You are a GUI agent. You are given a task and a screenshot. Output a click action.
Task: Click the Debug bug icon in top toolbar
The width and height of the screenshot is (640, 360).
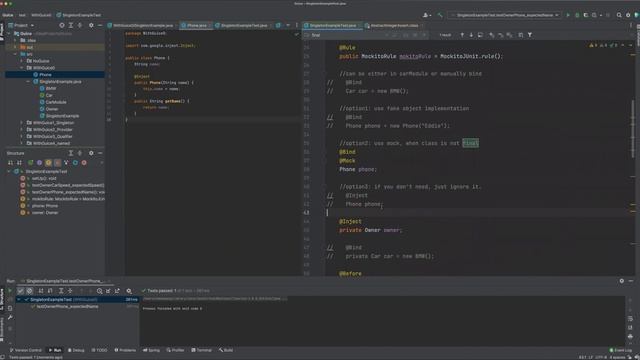pos(577,15)
